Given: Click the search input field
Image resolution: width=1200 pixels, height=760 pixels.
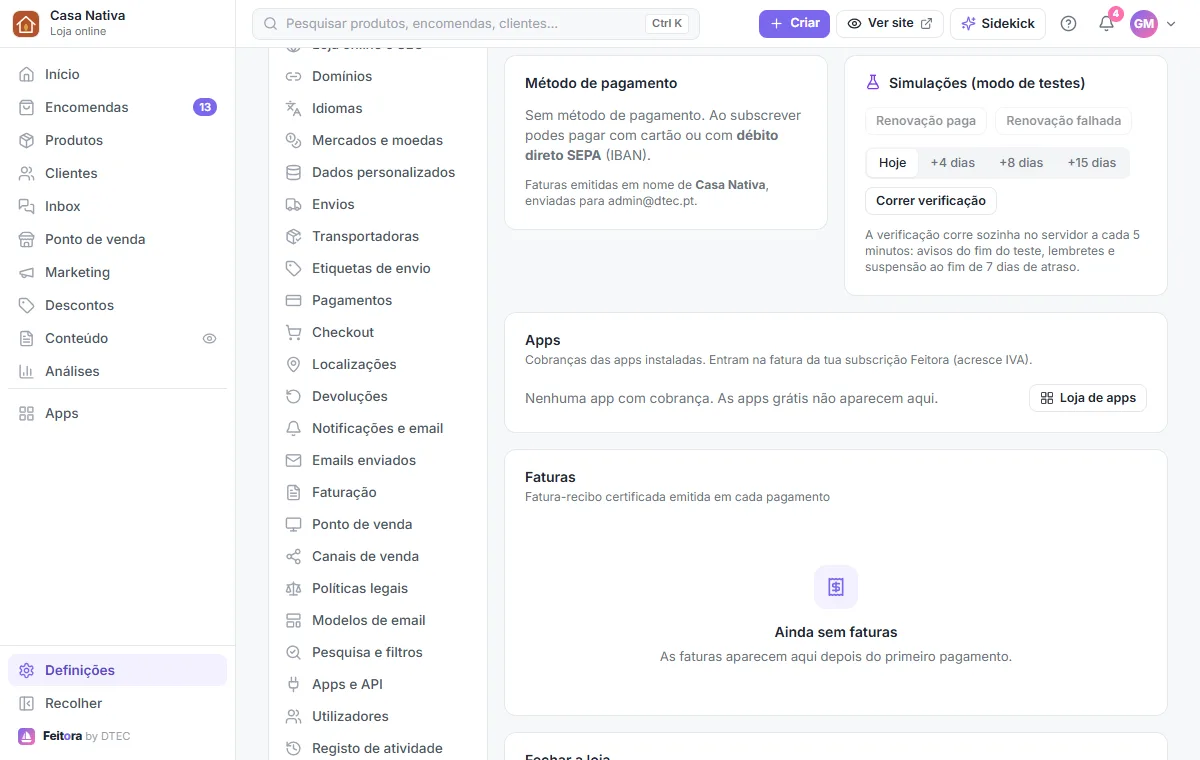Looking at the screenshot, I should point(476,23).
